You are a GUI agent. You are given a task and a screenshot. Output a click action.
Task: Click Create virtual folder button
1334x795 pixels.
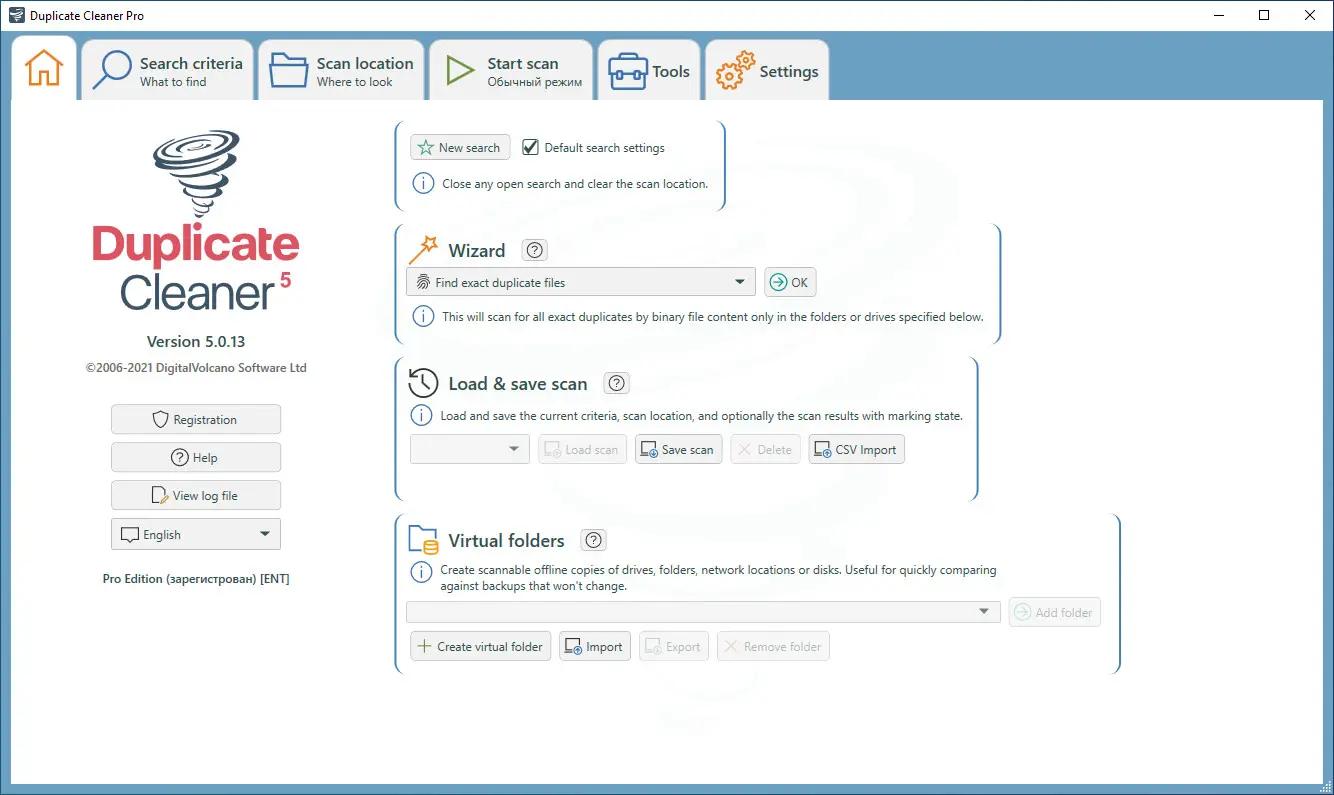click(x=480, y=646)
